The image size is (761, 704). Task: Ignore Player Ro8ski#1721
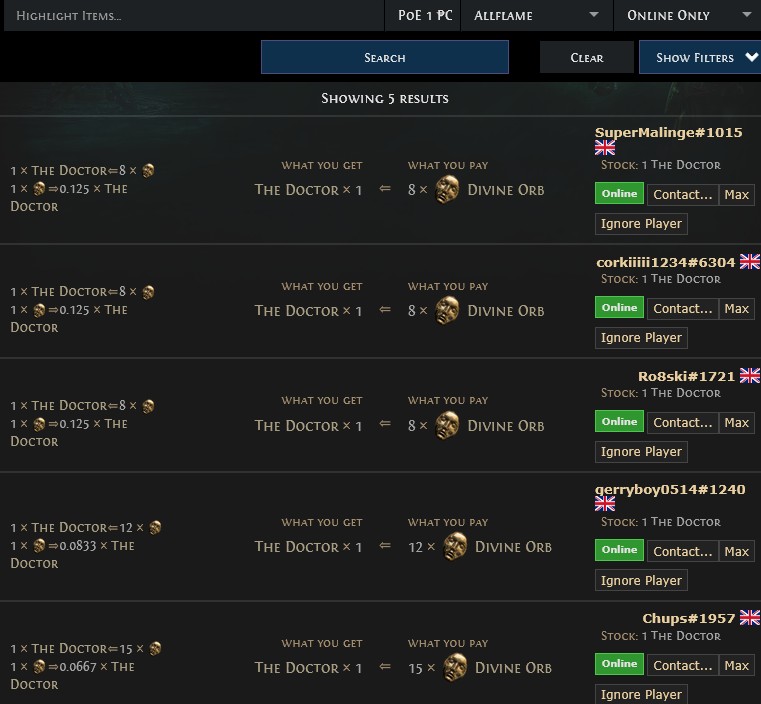click(641, 452)
